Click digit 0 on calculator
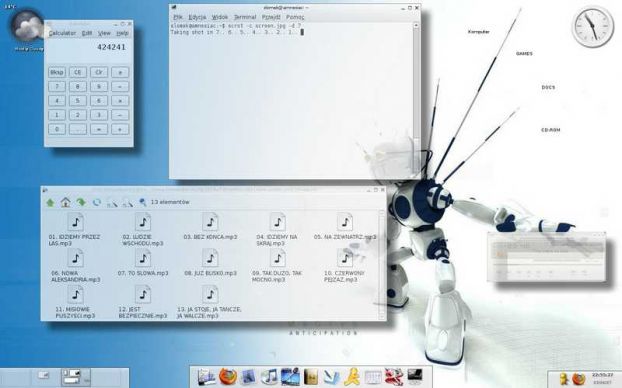The width and height of the screenshot is (622, 388). (57, 129)
